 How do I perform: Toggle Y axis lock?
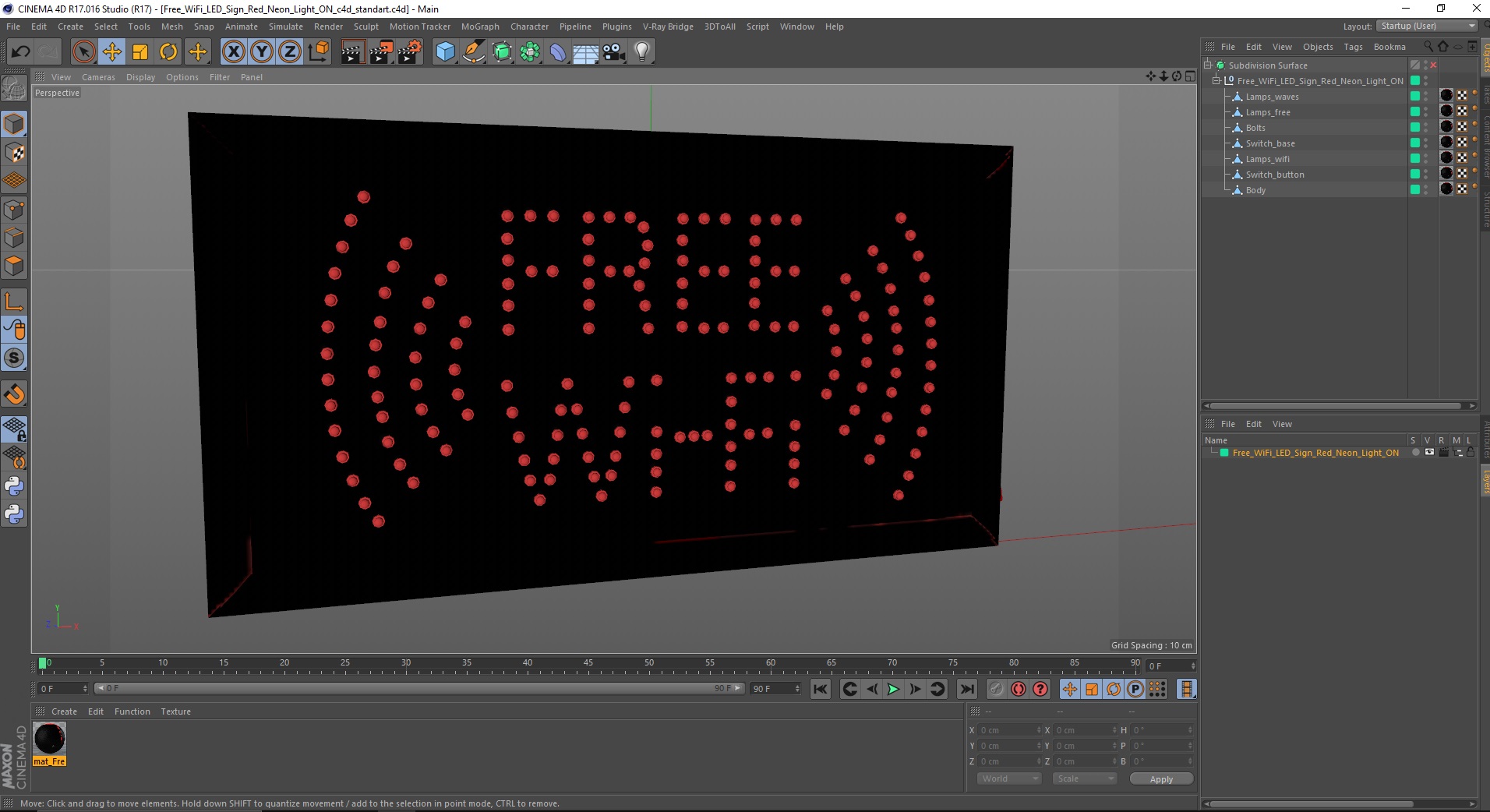tap(262, 52)
